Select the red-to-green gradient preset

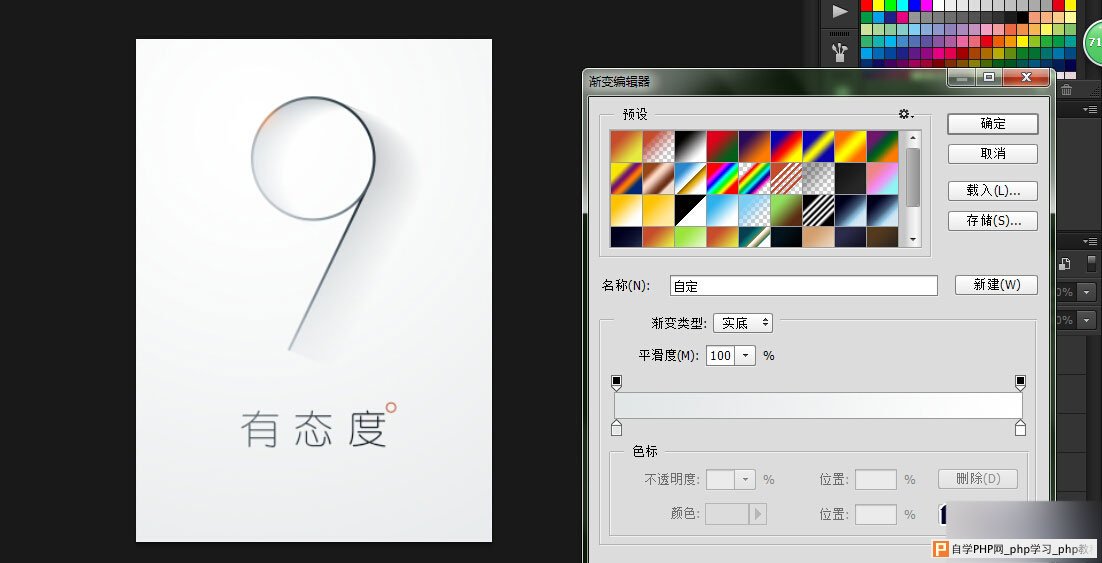pyautogui.click(x=722, y=146)
